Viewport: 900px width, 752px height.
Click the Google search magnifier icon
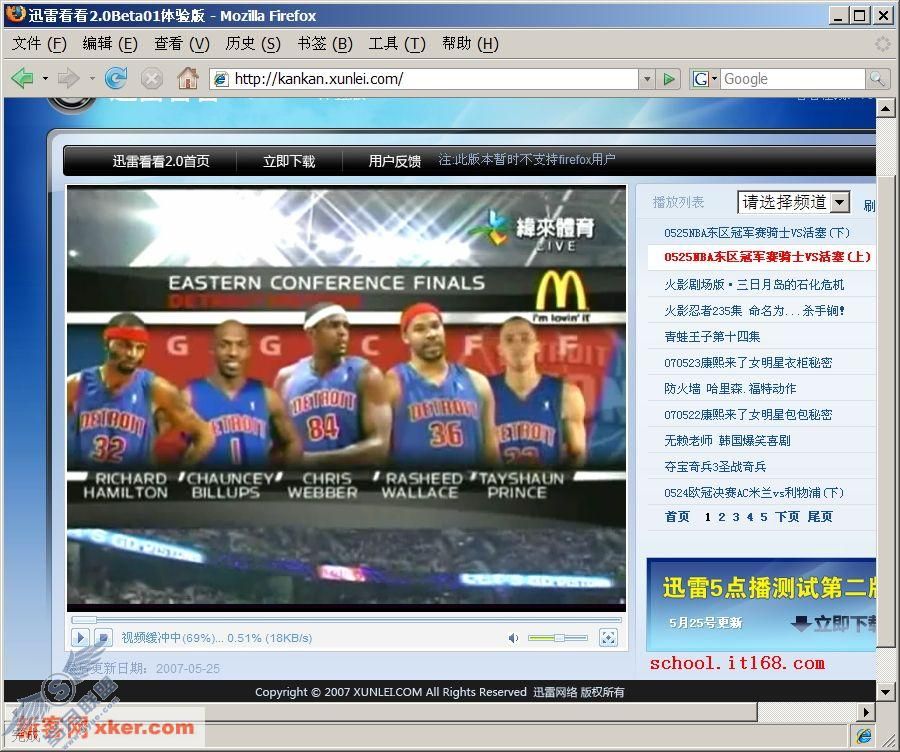pyautogui.click(x=876, y=79)
